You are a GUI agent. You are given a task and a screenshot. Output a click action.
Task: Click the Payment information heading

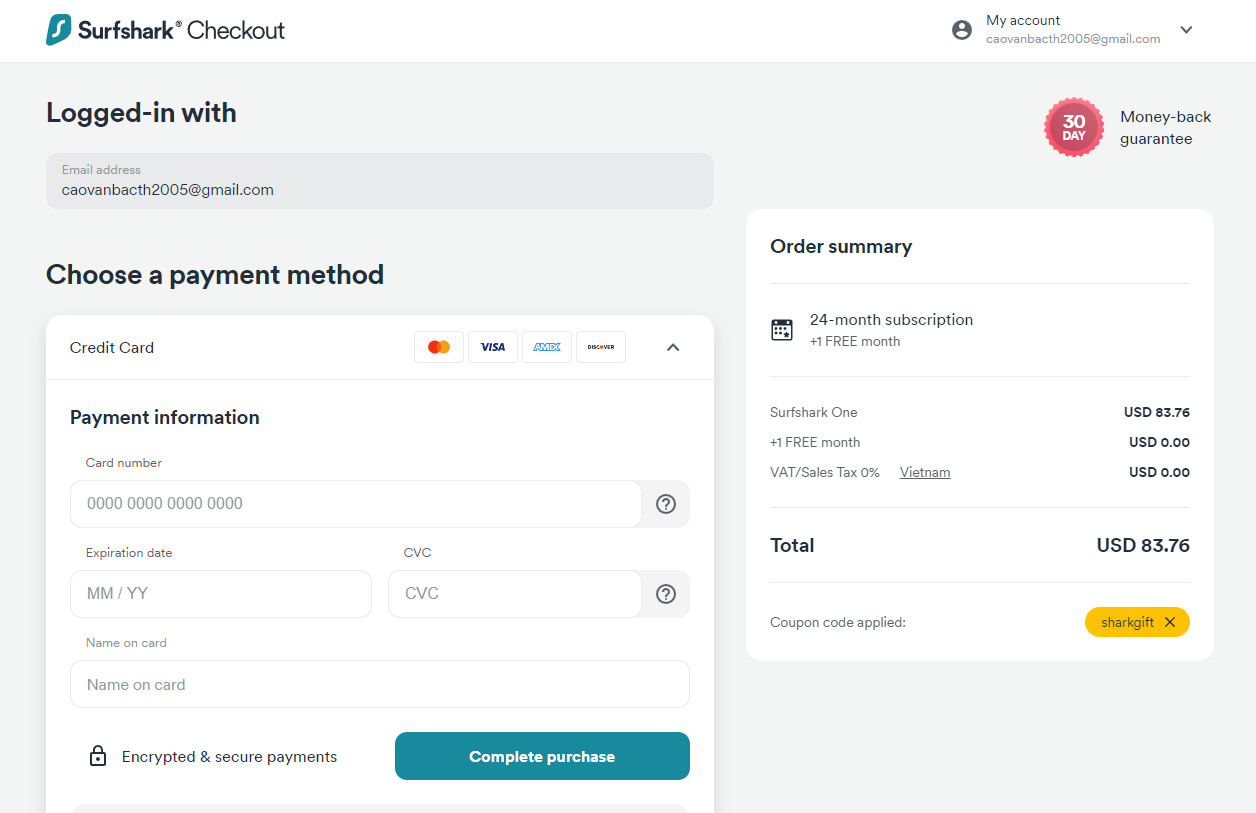point(165,417)
